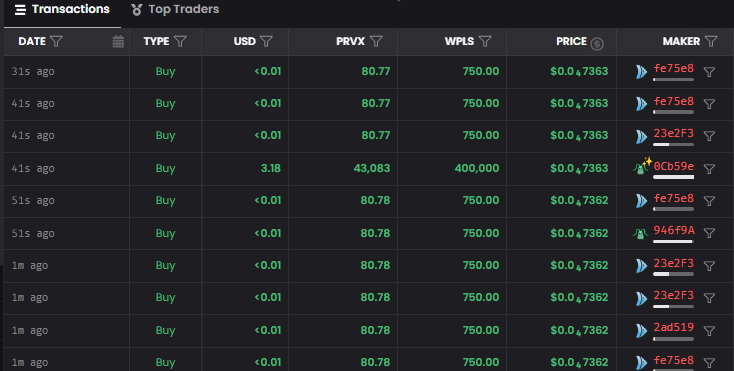Click progress bar under maker 2ad519
Viewport: 734px width, 371px height.
point(674,339)
